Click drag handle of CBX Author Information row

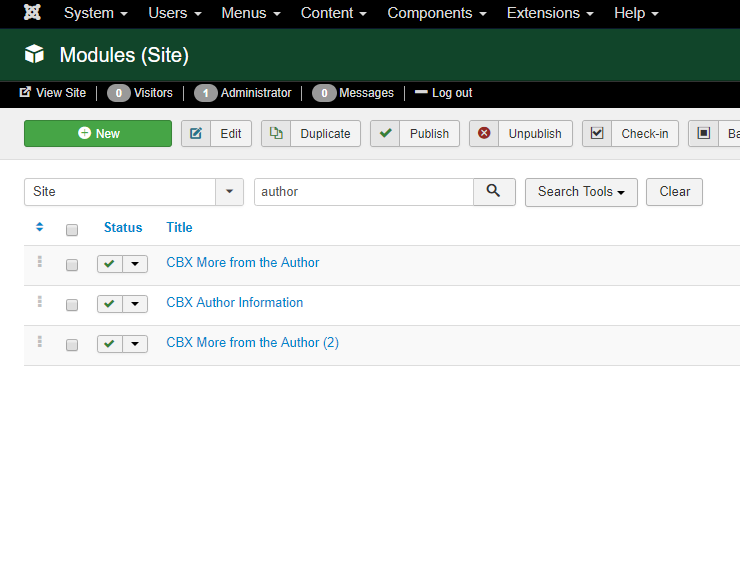tap(40, 302)
